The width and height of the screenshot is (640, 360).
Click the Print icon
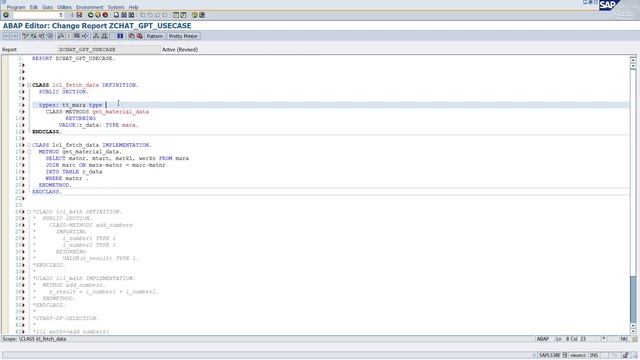(116, 15)
